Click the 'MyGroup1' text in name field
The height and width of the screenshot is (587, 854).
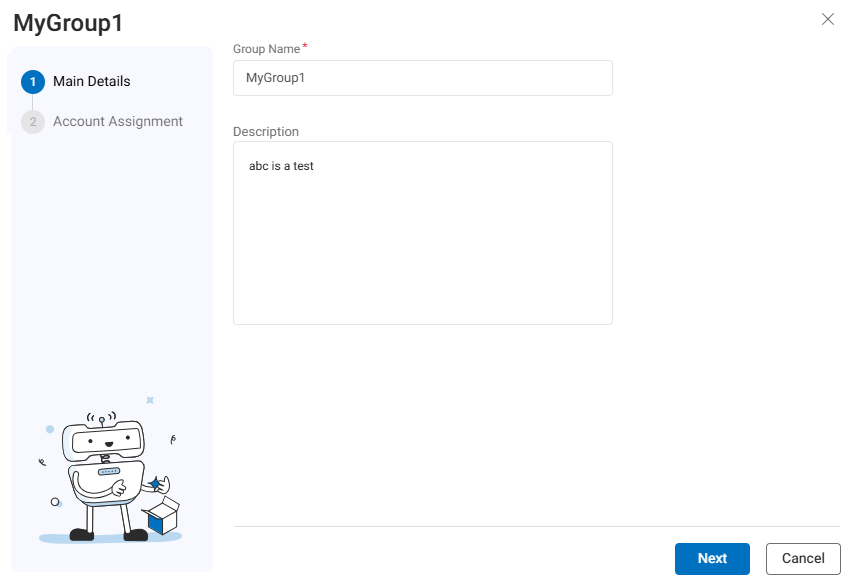click(x=275, y=78)
